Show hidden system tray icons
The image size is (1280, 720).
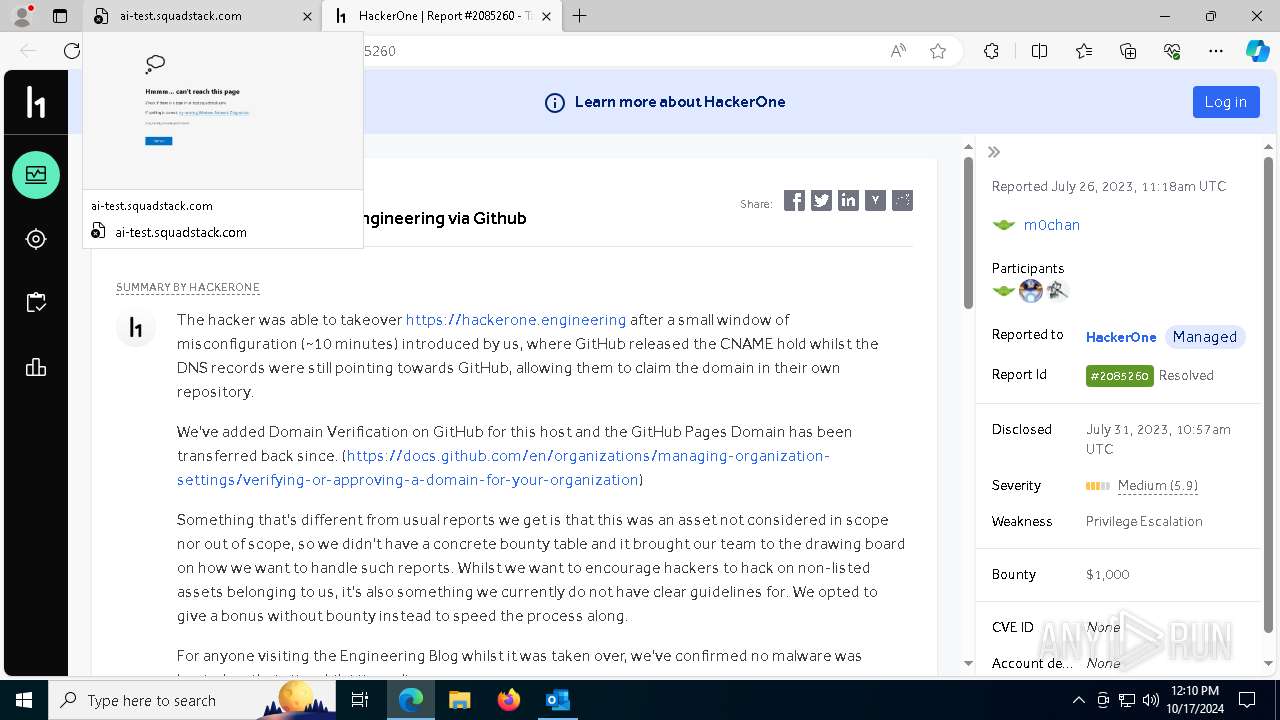(x=1078, y=700)
